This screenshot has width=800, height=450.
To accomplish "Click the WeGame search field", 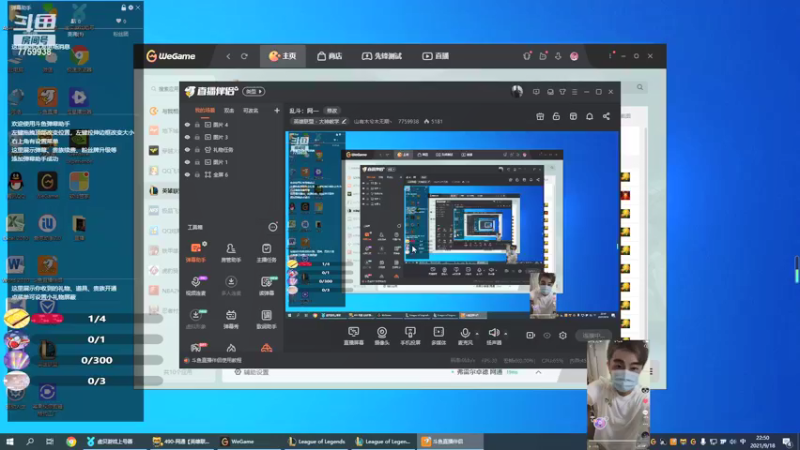I will [x=164, y=89].
